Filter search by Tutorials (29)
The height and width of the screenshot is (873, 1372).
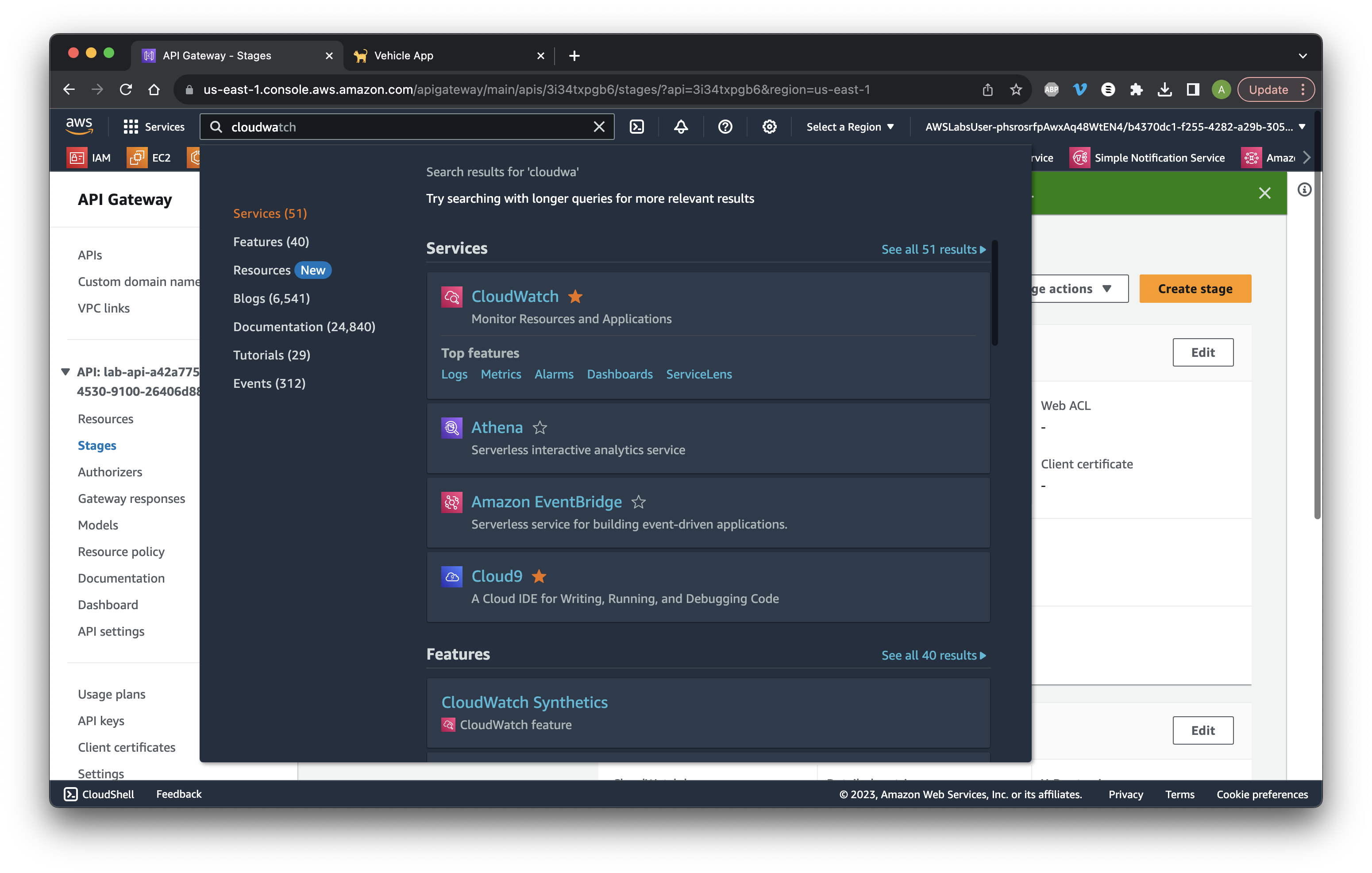click(272, 355)
